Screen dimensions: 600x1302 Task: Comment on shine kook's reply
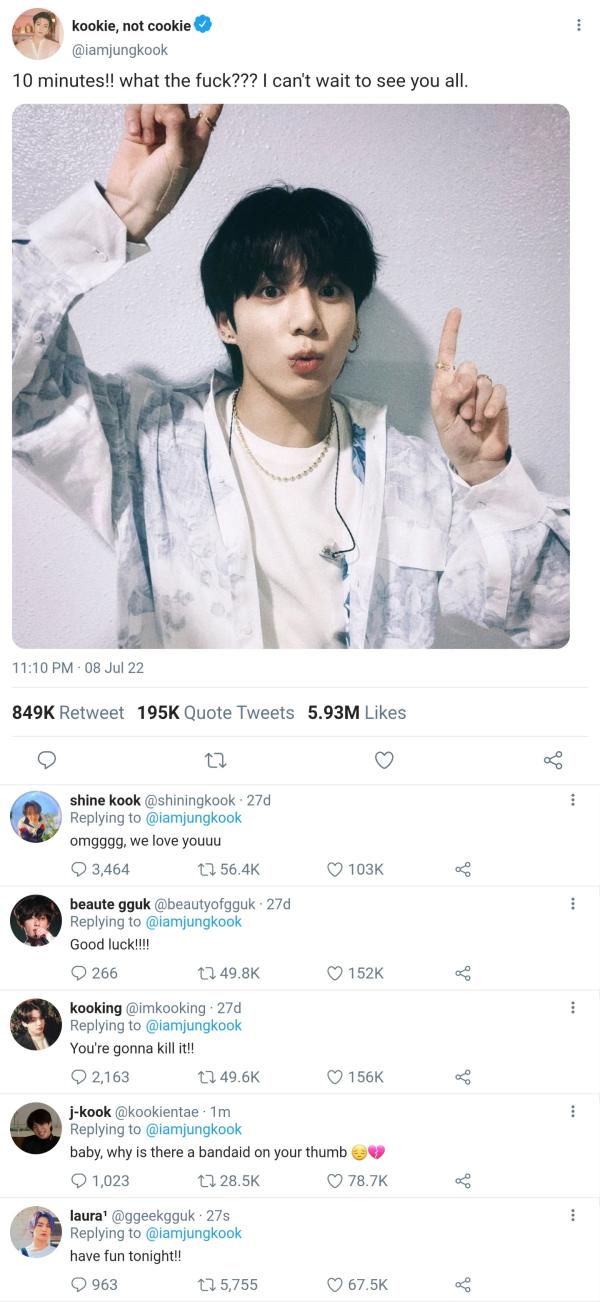(x=79, y=870)
